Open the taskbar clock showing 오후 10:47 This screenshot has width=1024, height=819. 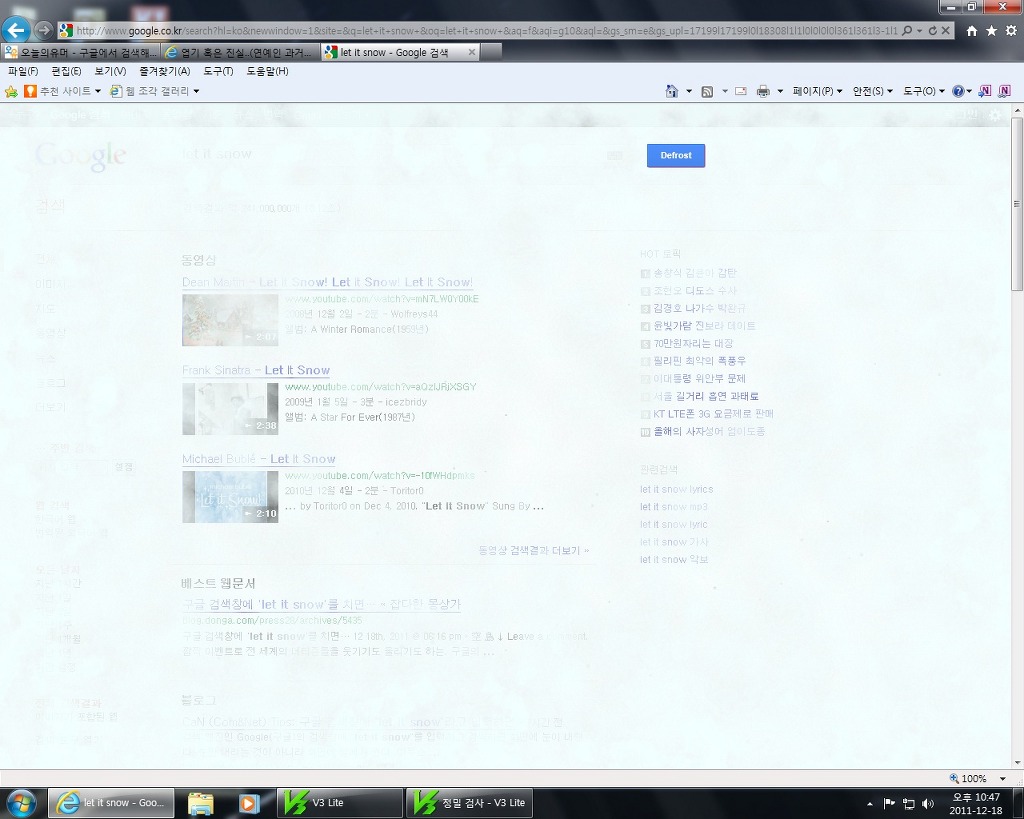976,803
